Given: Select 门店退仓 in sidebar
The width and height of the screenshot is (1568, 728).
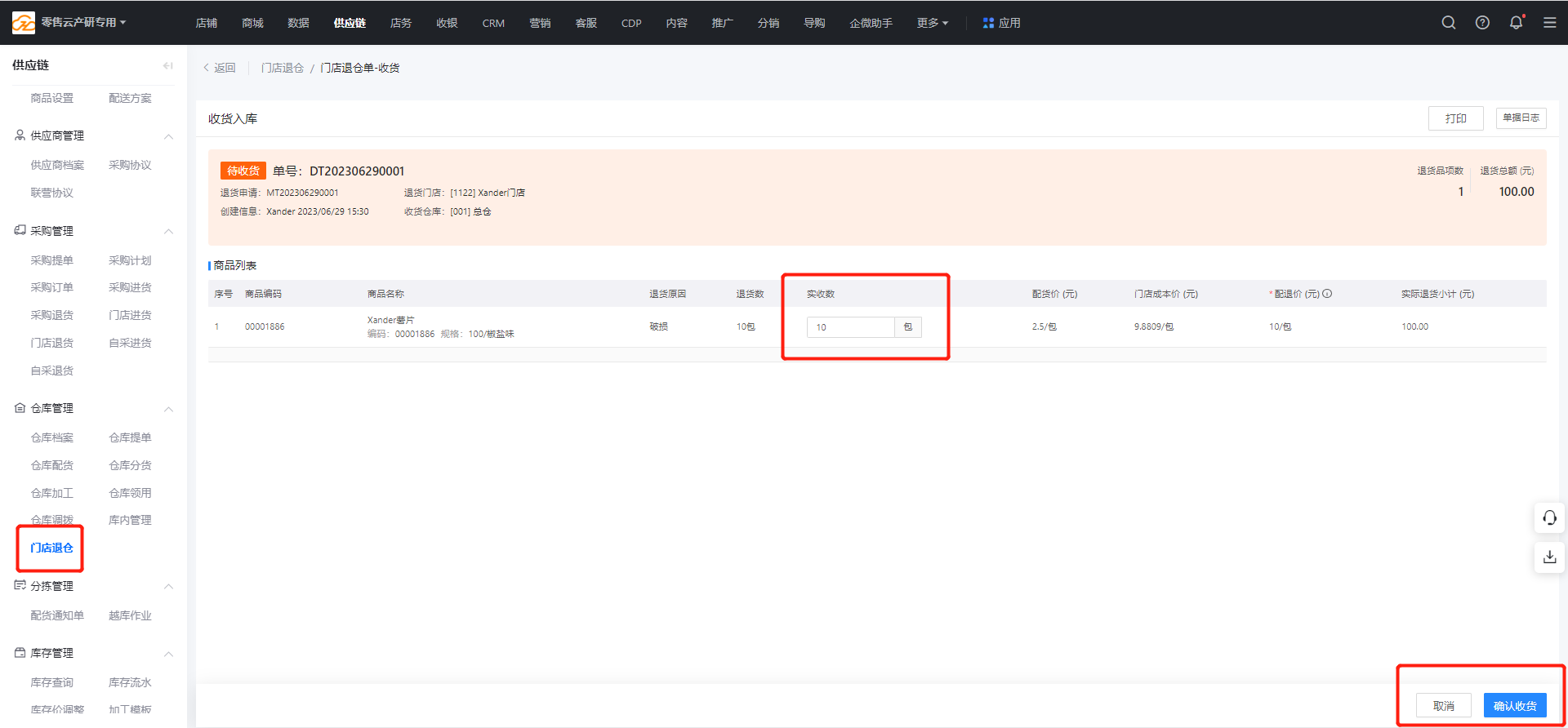Looking at the screenshot, I should [x=51, y=548].
